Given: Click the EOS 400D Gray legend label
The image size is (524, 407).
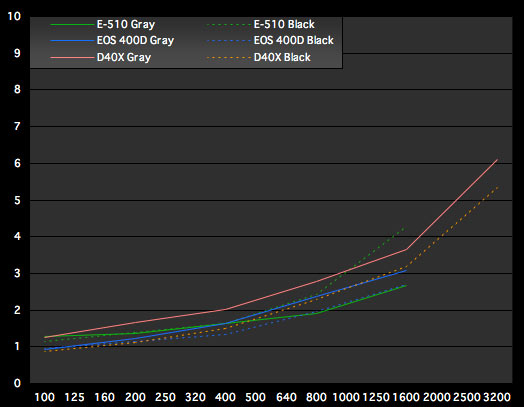Looking at the screenshot, I should [x=135, y=40].
